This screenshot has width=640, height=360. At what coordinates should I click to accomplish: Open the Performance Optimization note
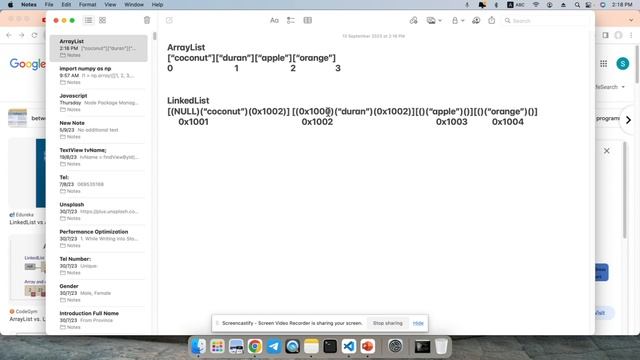(x=98, y=238)
